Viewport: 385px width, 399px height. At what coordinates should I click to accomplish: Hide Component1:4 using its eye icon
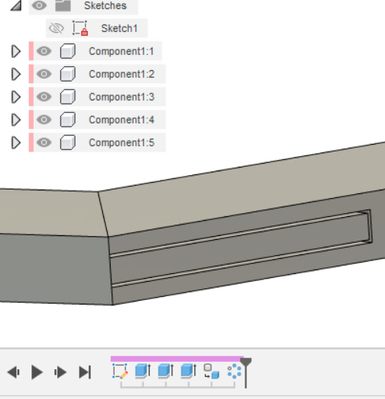pyautogui.click(x=44, y=119)
